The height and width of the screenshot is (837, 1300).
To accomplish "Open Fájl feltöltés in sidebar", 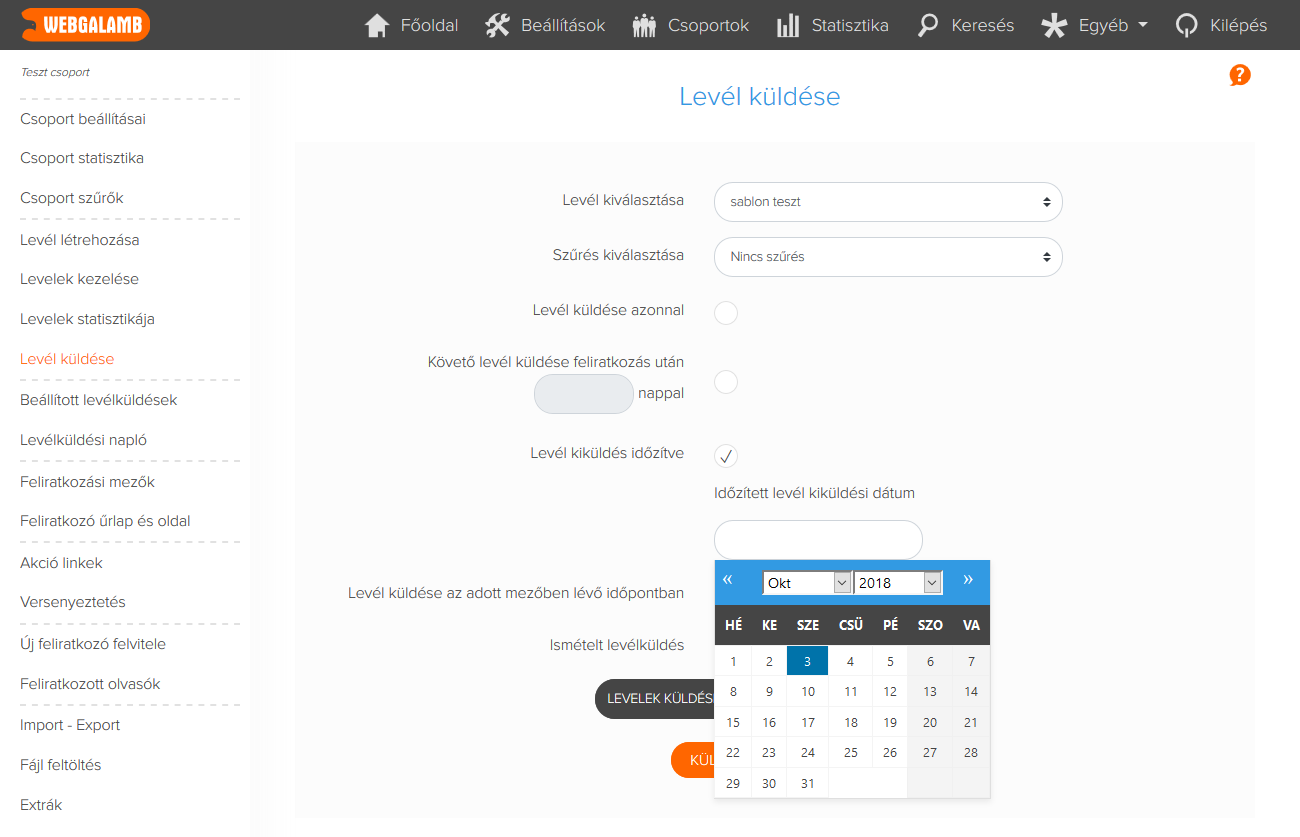I will [x=61, y=765].
